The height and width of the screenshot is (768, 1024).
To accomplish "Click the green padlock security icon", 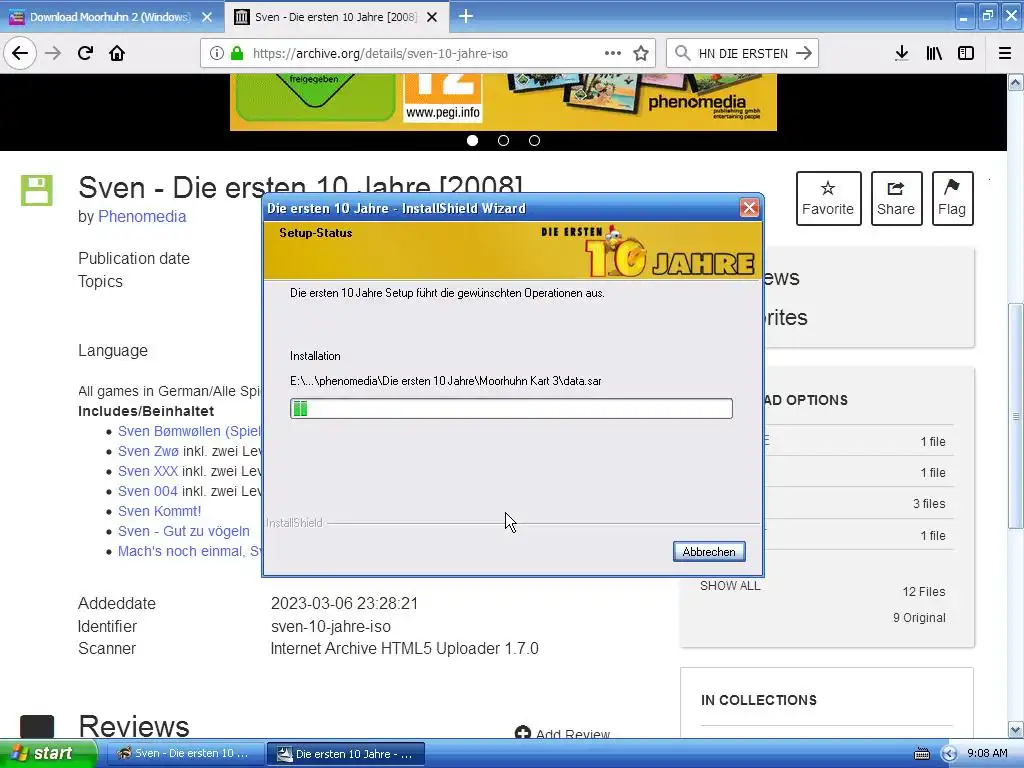I will click(237, 54).
